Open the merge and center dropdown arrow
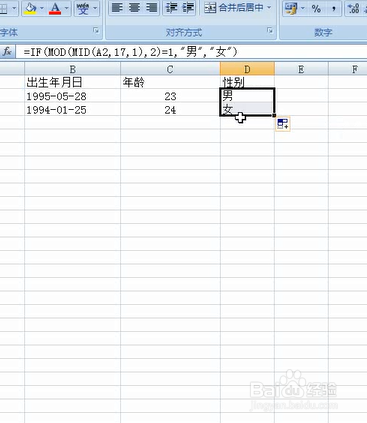Image resolution: width=367 pixels, height=423 pixels. (x=269, y=8)
